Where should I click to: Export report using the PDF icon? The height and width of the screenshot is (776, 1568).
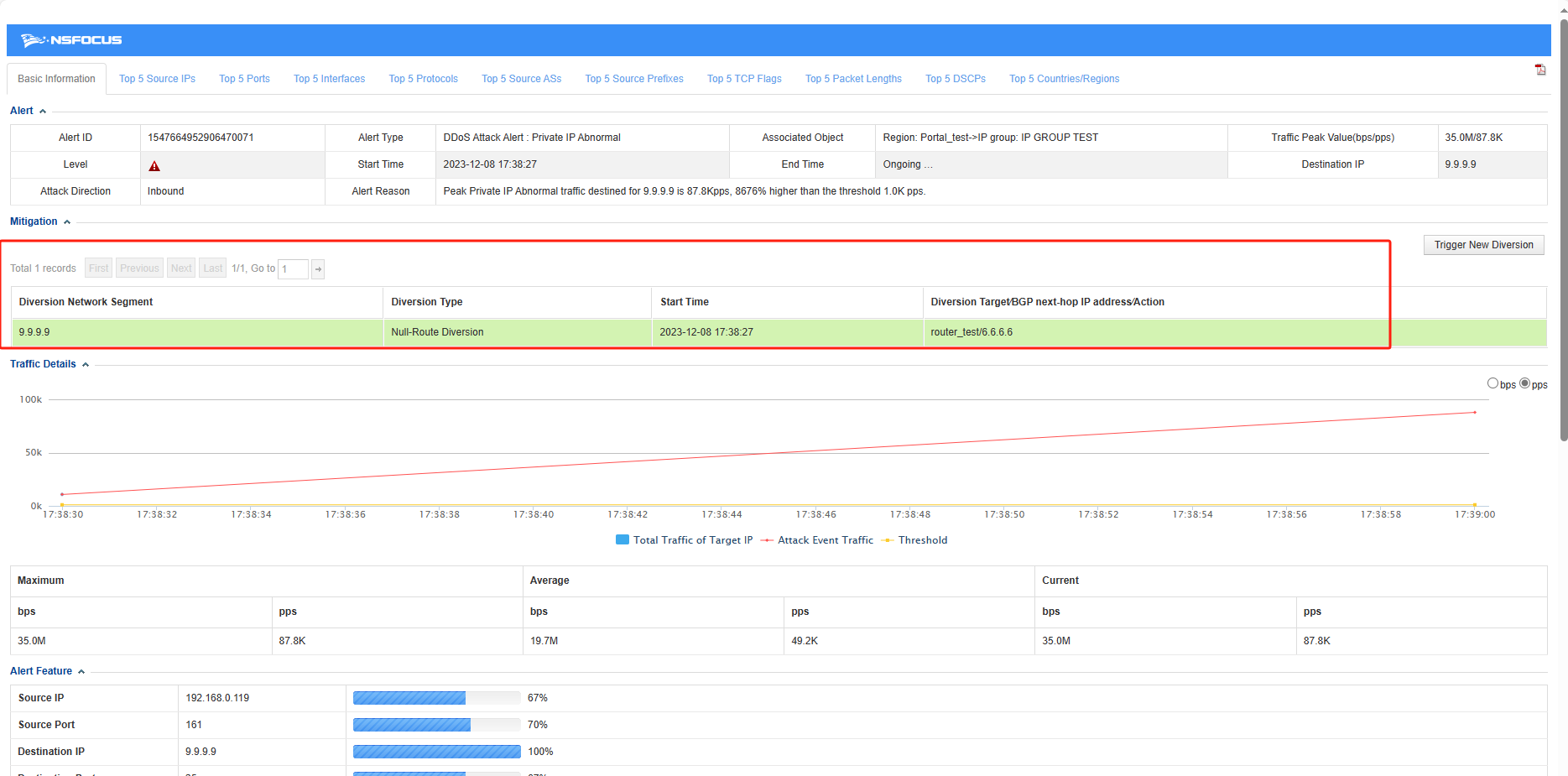point(1540,70)
